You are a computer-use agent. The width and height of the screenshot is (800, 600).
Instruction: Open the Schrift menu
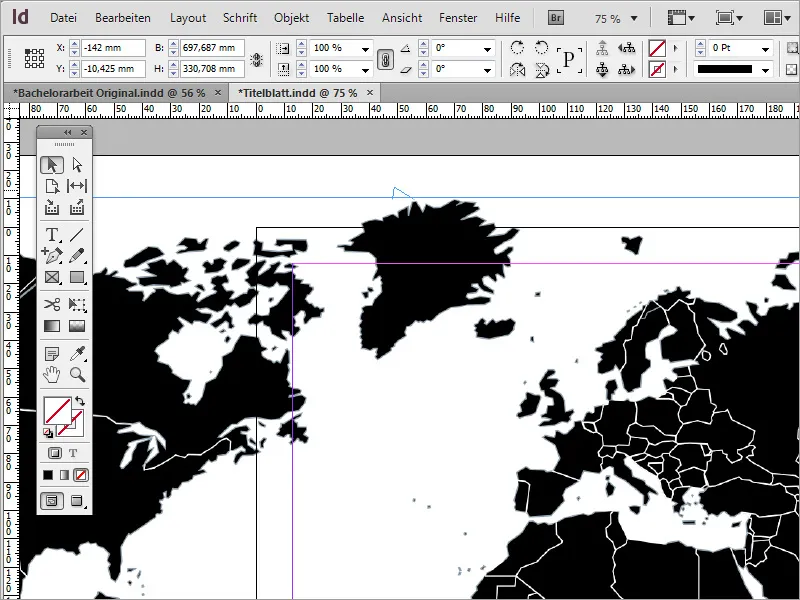pyautogui.click(x=240, y=18)
